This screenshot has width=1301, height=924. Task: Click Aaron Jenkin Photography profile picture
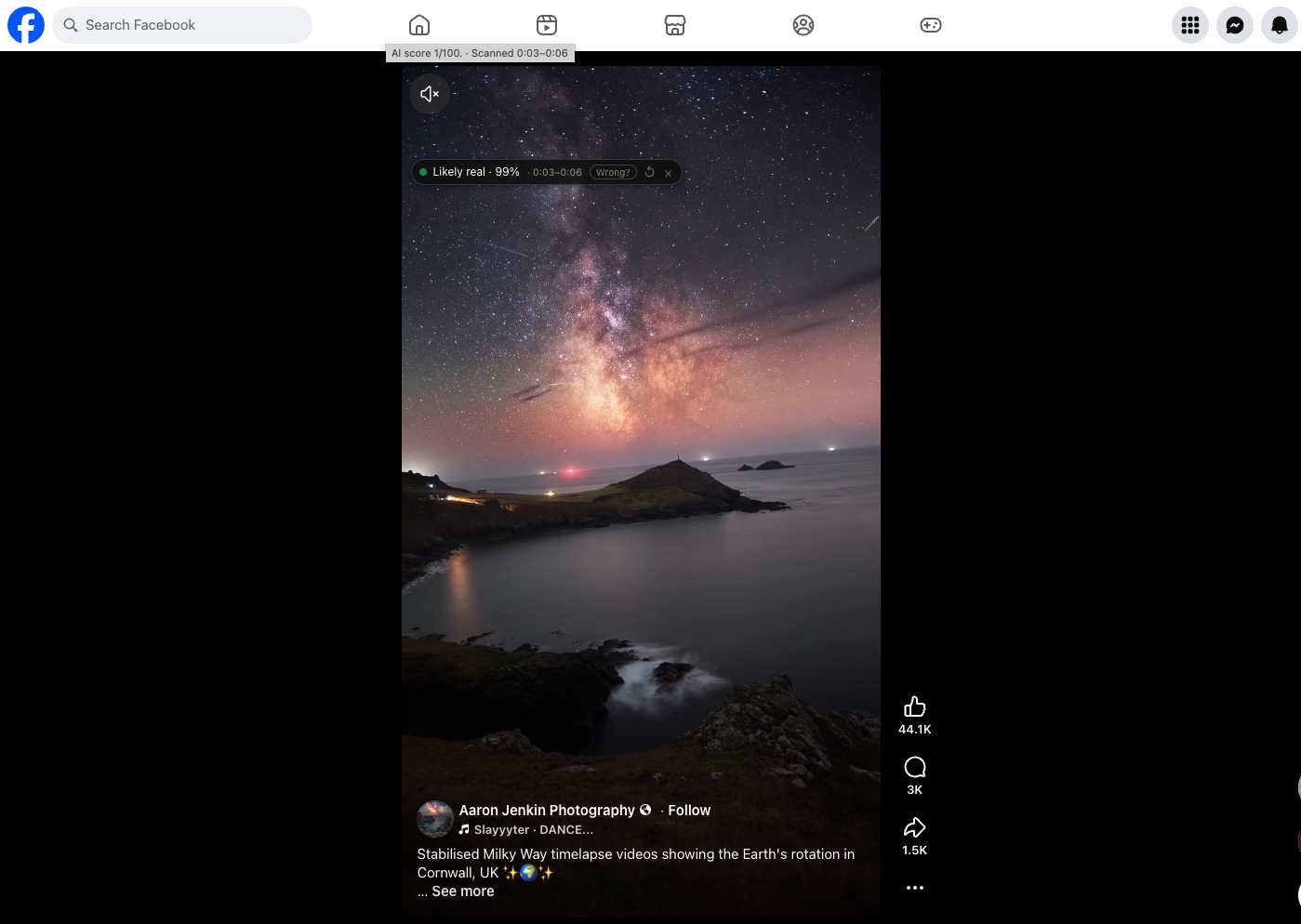click(435, 819)
